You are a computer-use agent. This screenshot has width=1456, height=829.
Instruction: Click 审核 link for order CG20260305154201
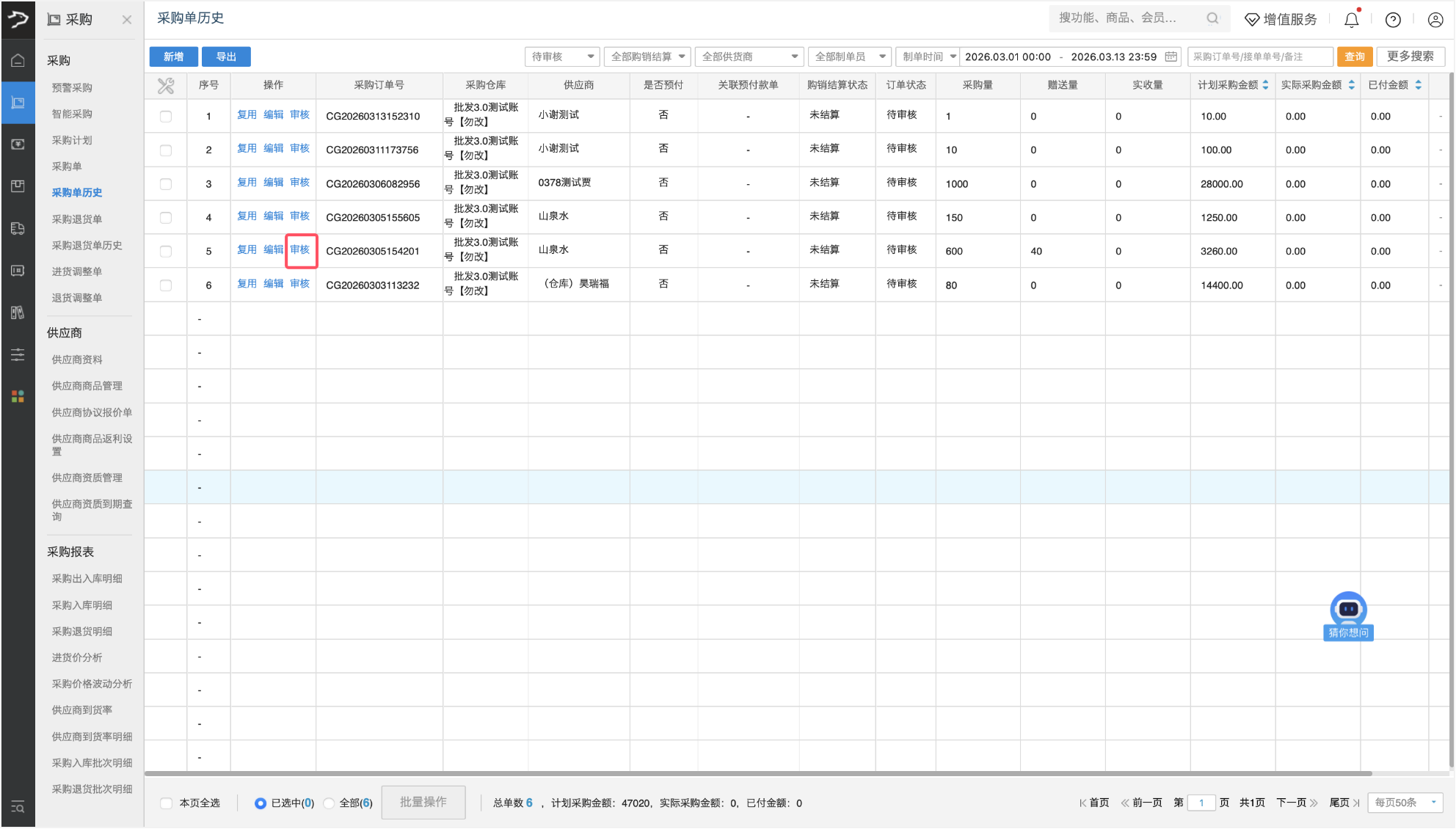[x=300, y=250]
